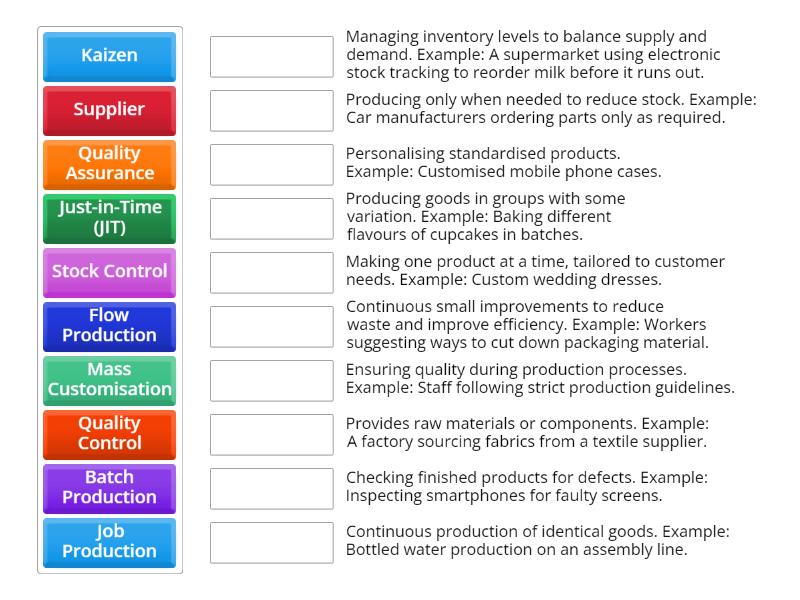Pick the Quality Control tile

109,434
